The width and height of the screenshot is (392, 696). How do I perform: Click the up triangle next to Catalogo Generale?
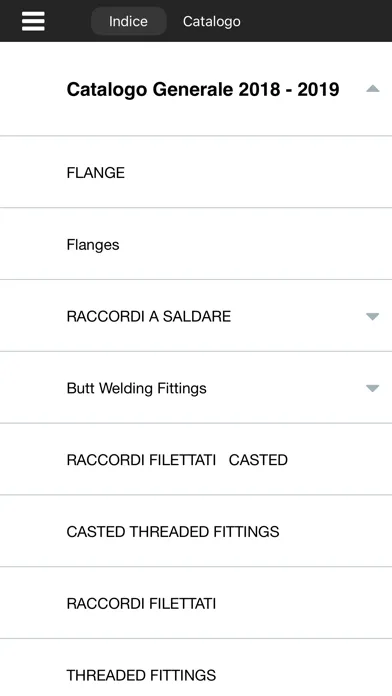372,89
